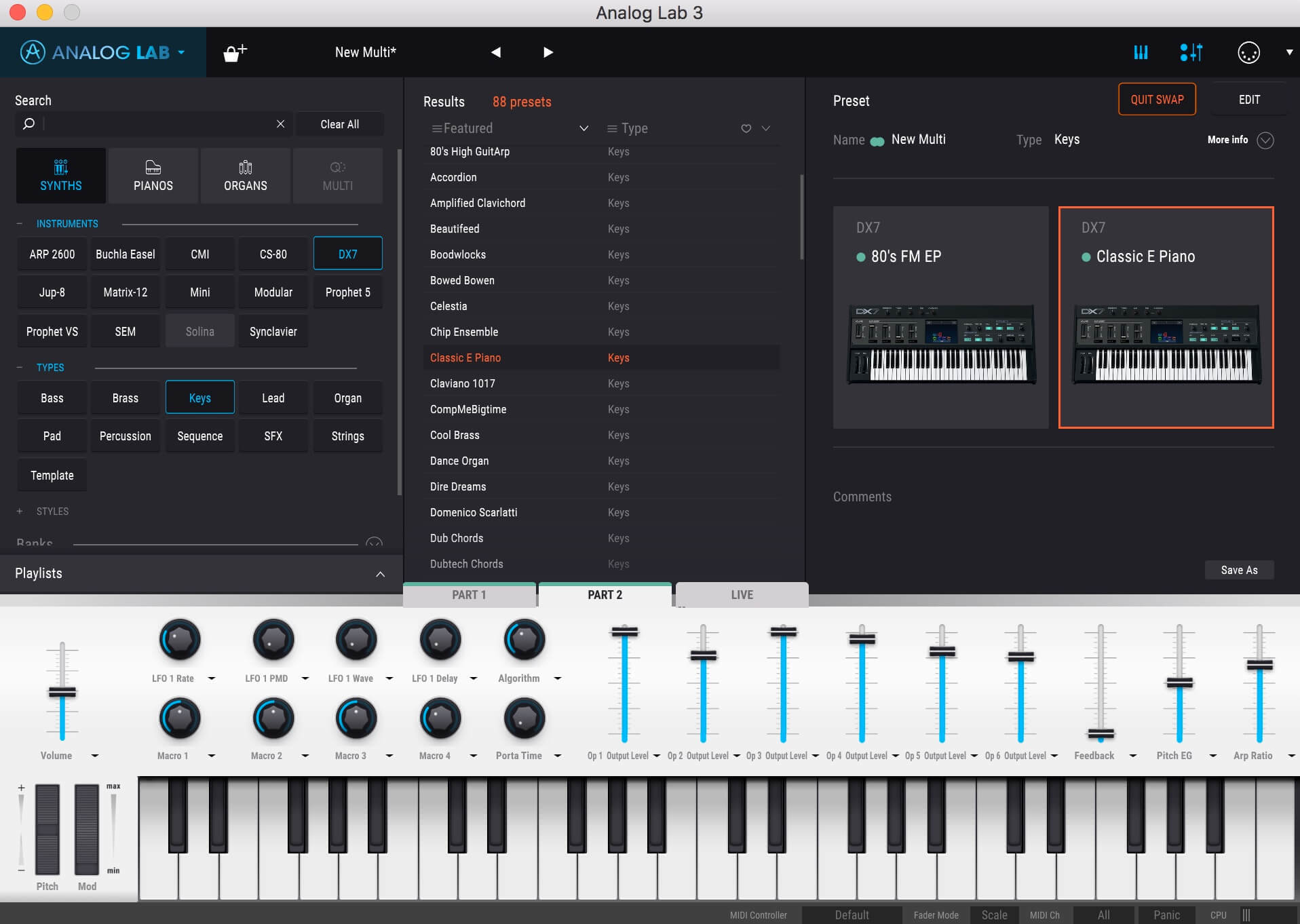Collapse the INSTRUMENTS section
Image resolution: width=1300 pixels, height=924 pixels.
click(19, 223)
